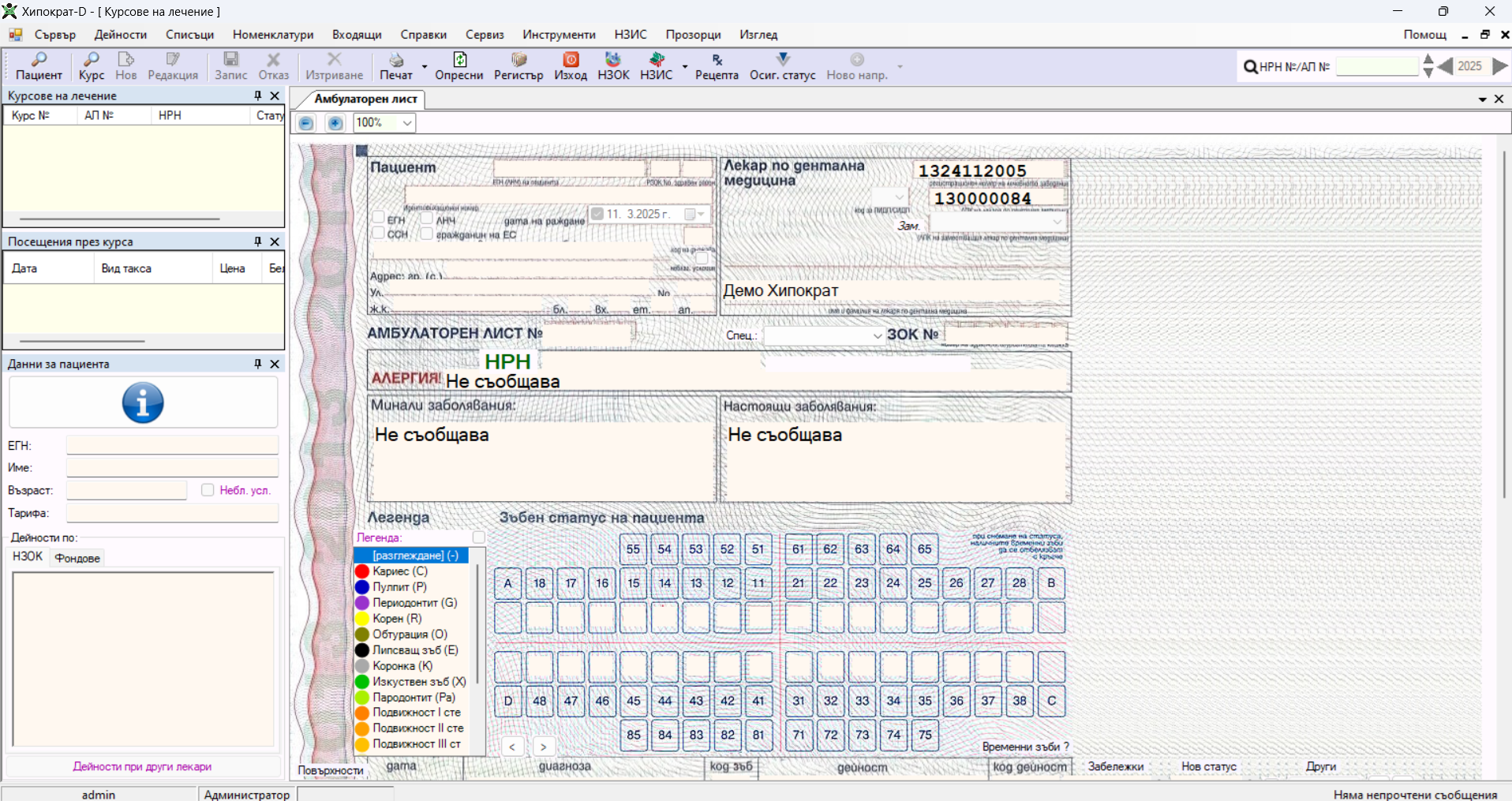Open the tab list dropdown arrow

coord(1483,99)
